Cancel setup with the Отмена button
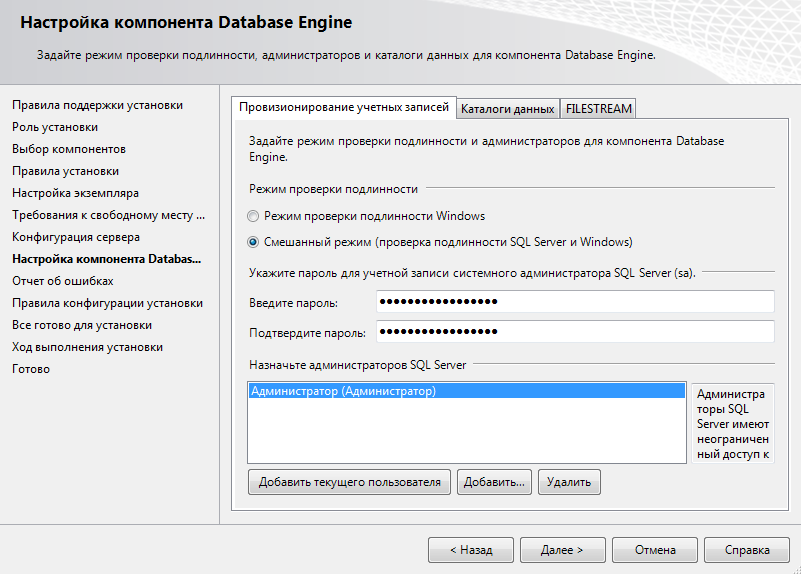Image resolution: width=801 pixels, height=574 pixels. pyautogui.click(x=654, y=549)
